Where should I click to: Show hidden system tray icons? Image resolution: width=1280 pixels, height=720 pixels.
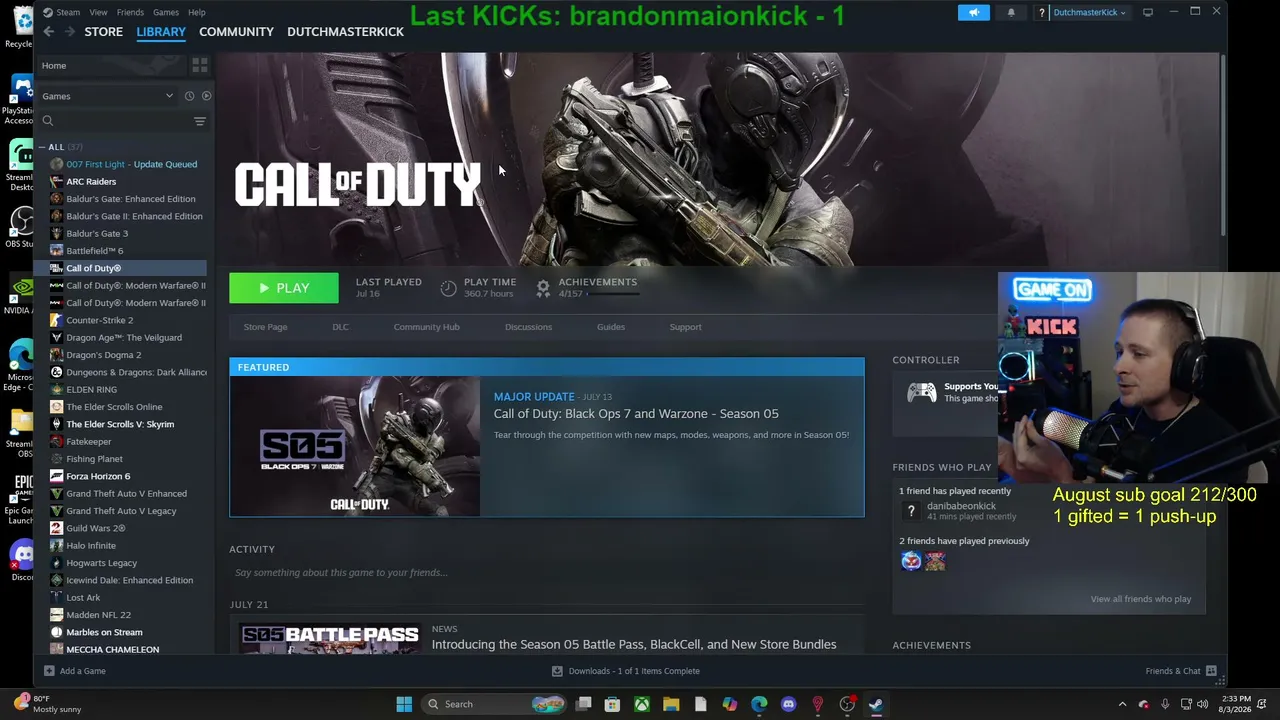[1122, 704]
